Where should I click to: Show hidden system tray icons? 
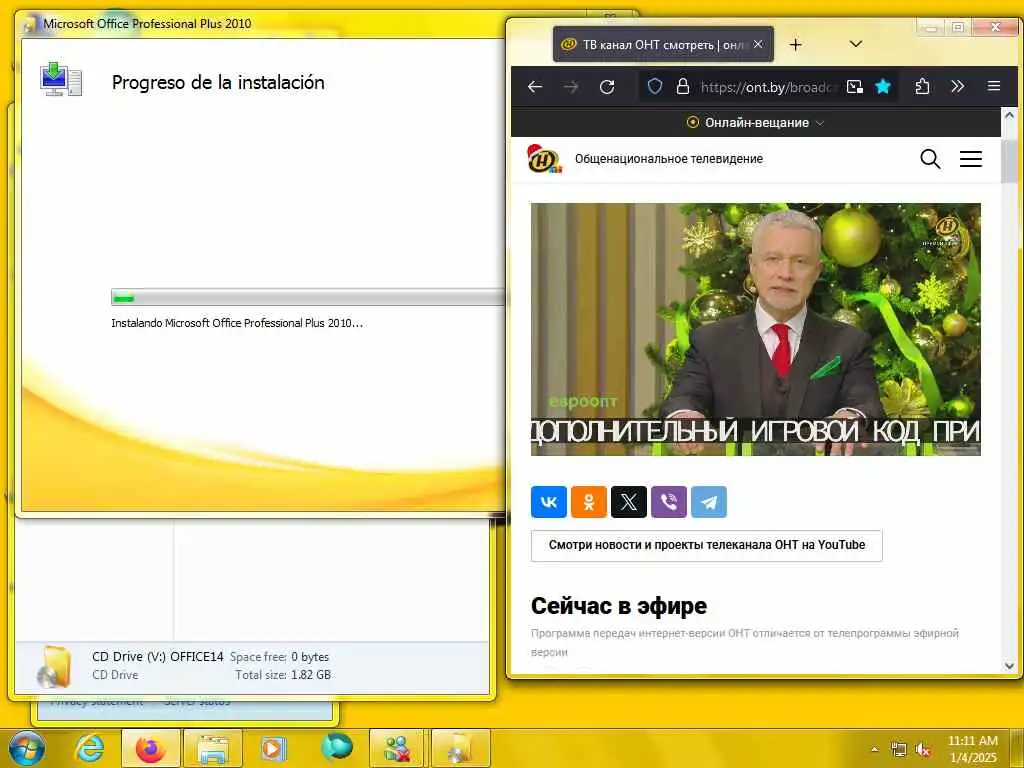874,749
